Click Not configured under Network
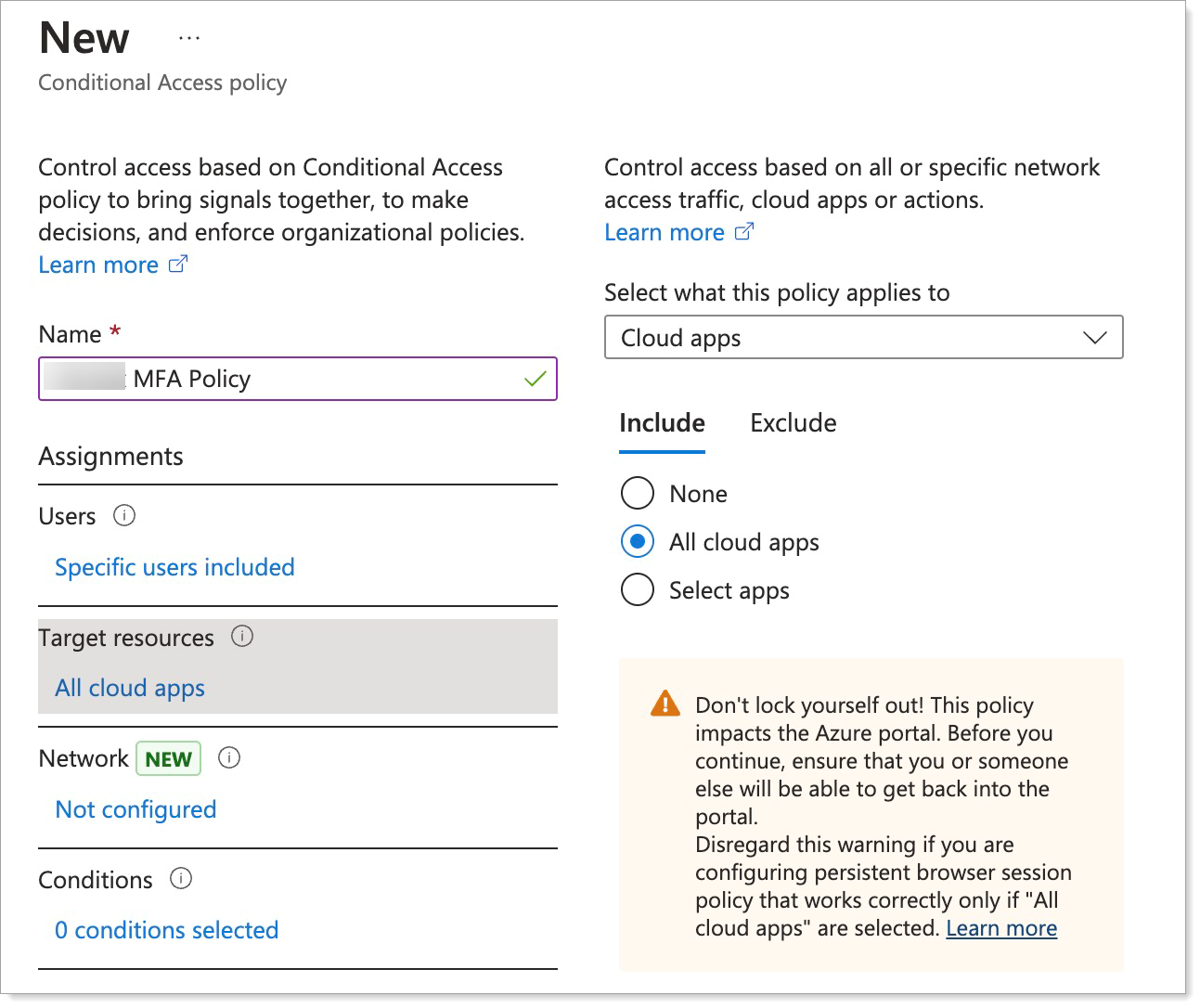This screenshot has height=1008, width=1200. [135, 809]
